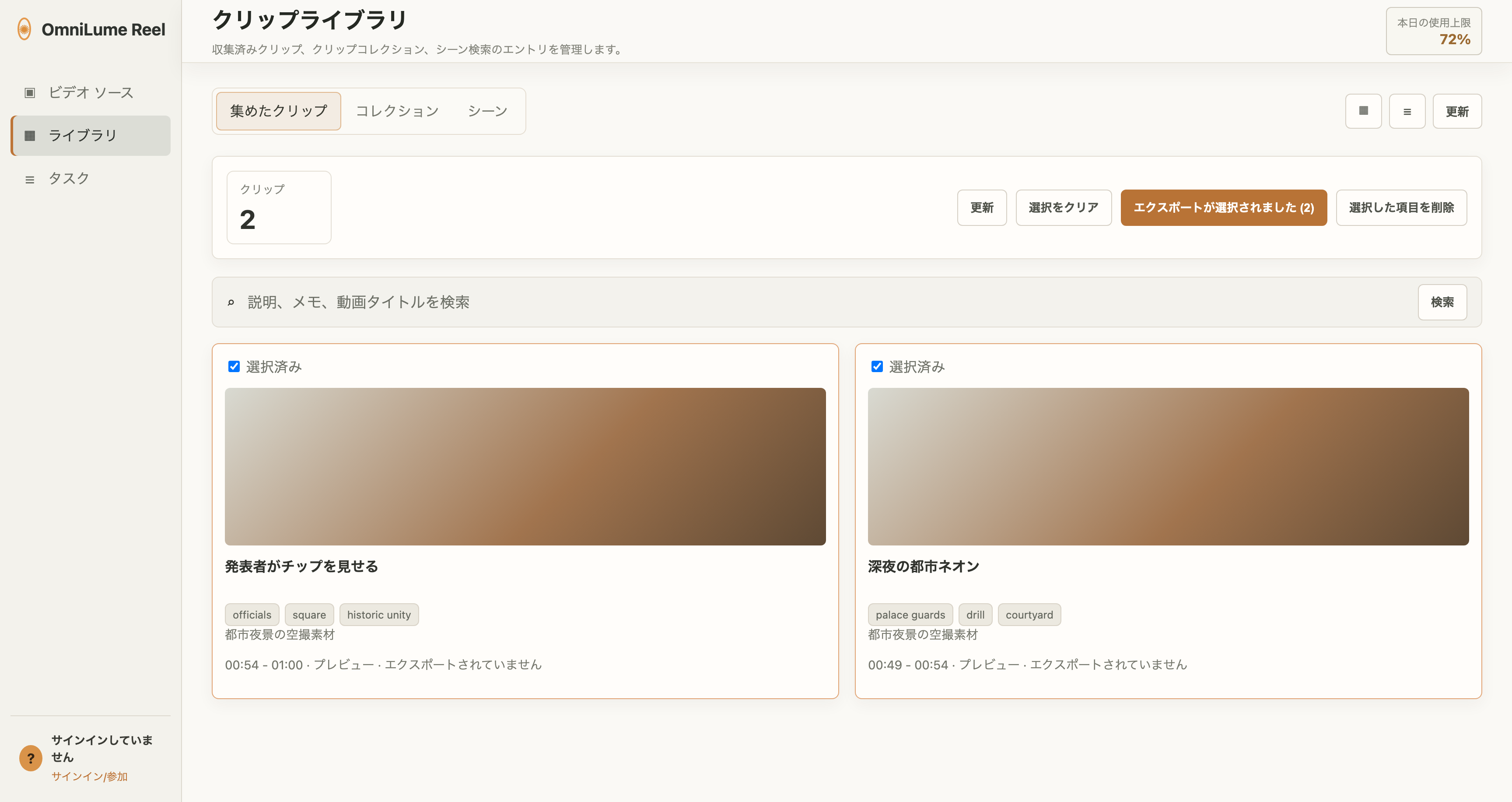The height and width of the screenshot is (802, 1512).
Task: Open the 集めたクリップ tab
Action: coord(278,111)
